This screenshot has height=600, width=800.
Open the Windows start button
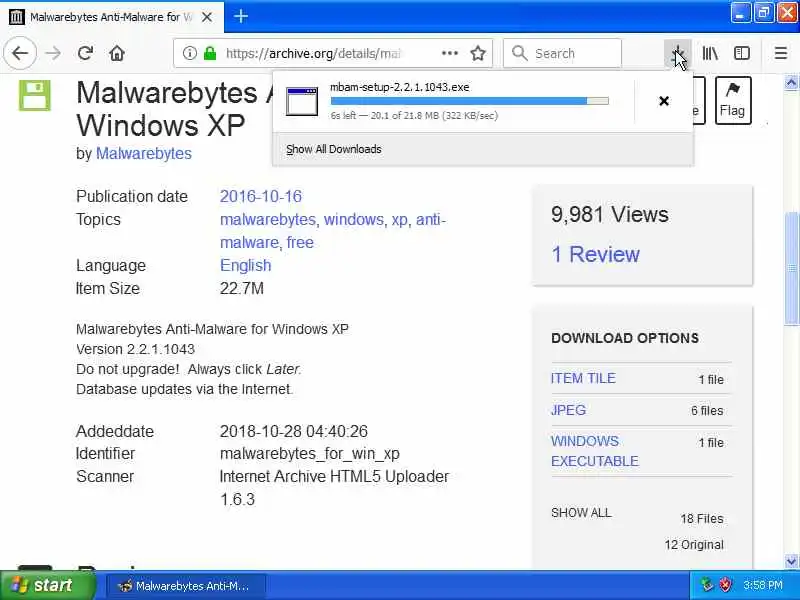click(47, 585)
